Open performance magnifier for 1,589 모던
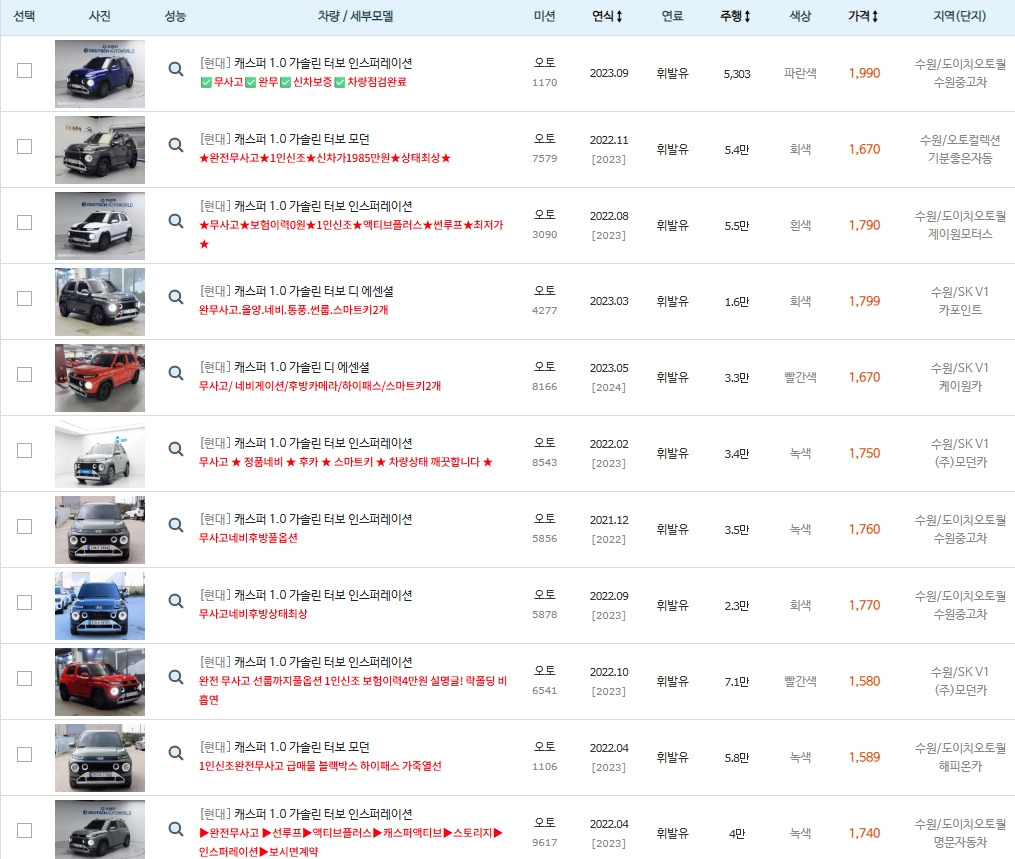 click(175, 753)
